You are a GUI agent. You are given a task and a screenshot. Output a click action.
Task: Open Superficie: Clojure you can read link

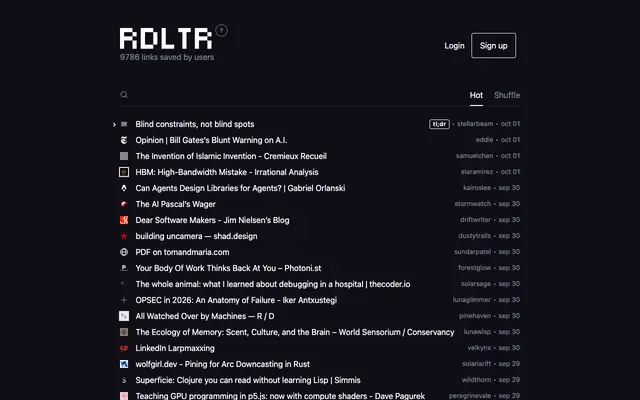(x=248, y=380)
